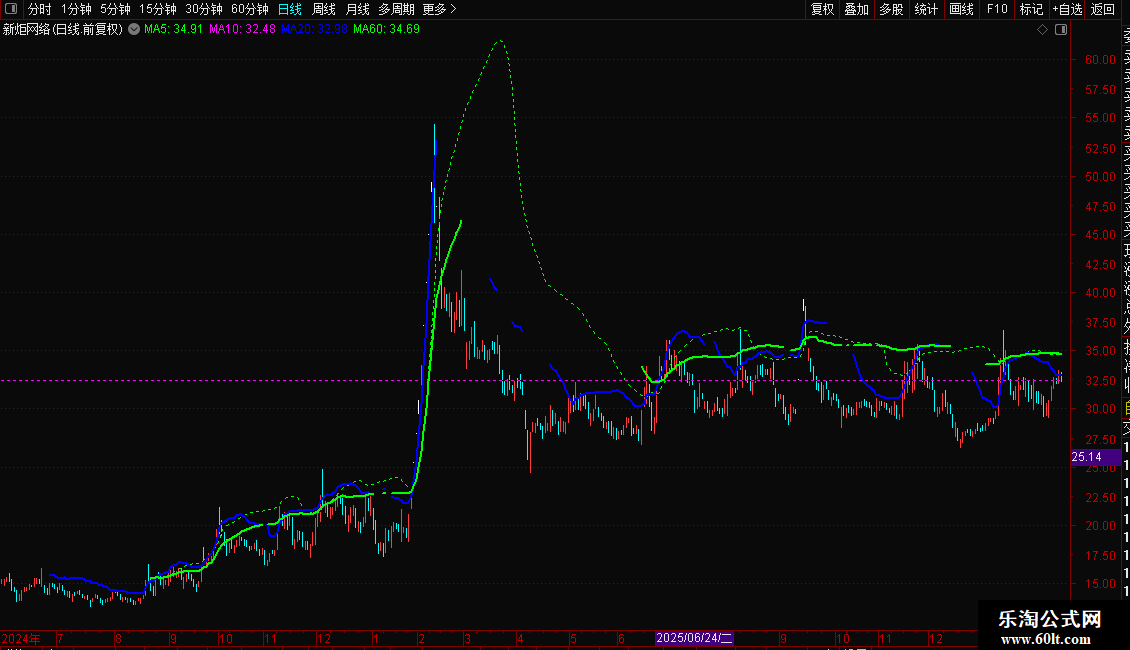Viewport: 1130px width, 650px height.
Task: Click the MA60: 34.69 indicator label
Action: click(x=386, y=29)
